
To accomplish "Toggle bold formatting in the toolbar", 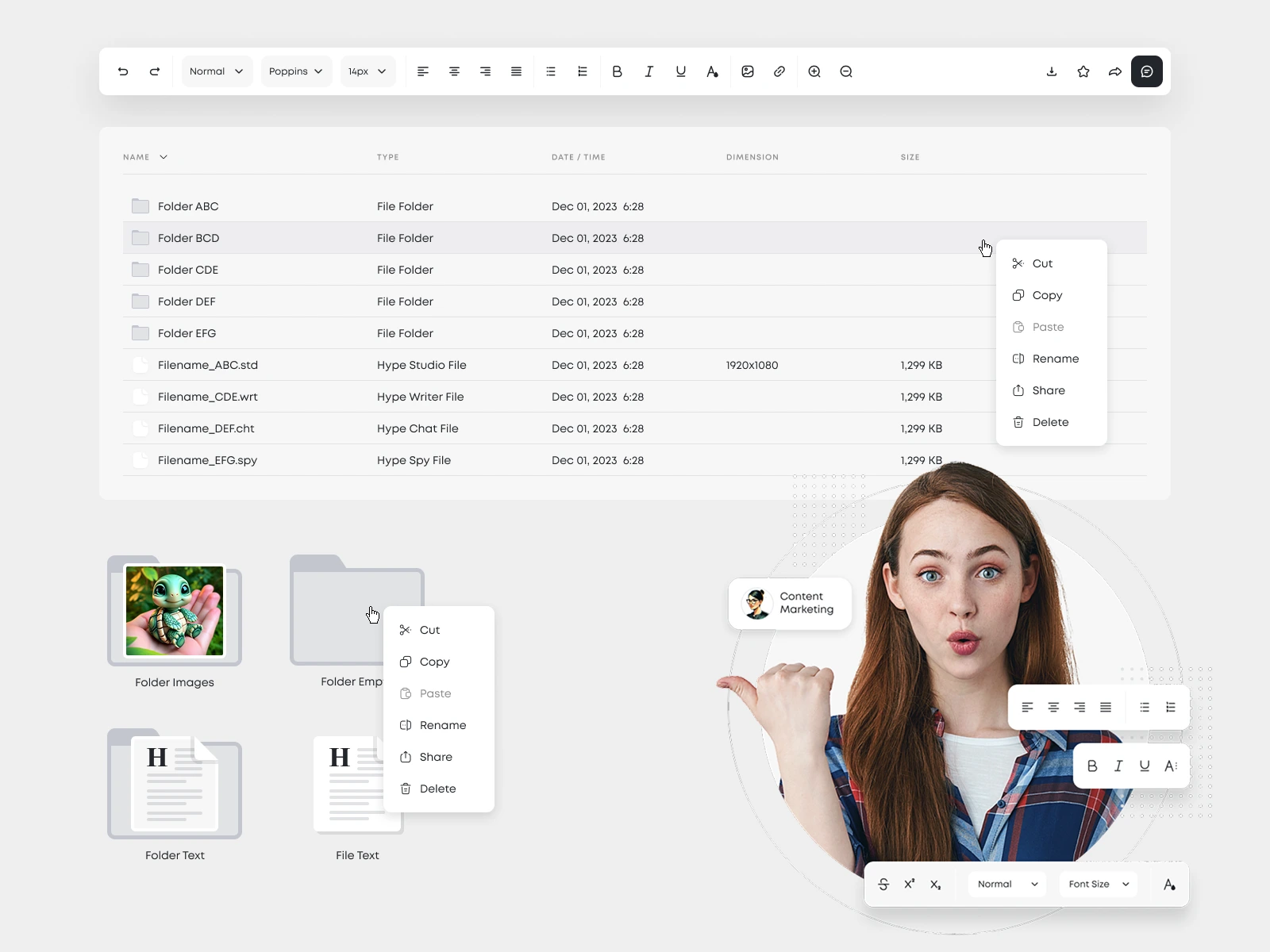I will click(x=618, y=71).
